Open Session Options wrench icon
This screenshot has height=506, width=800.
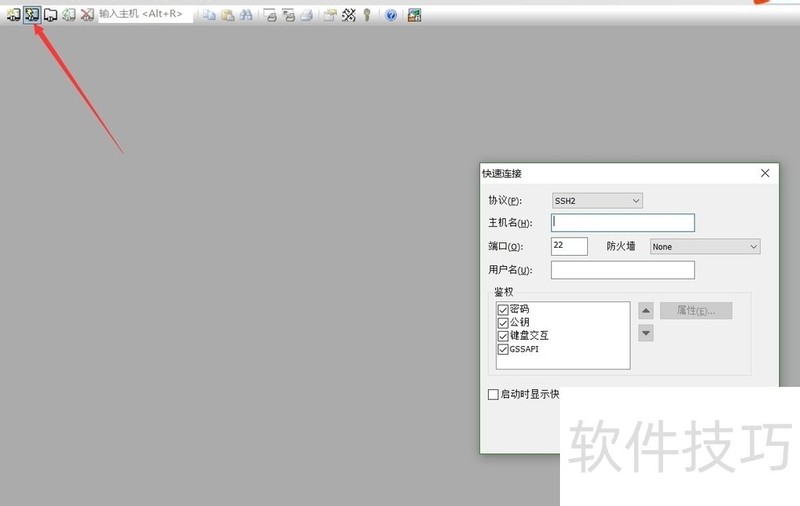349,15
